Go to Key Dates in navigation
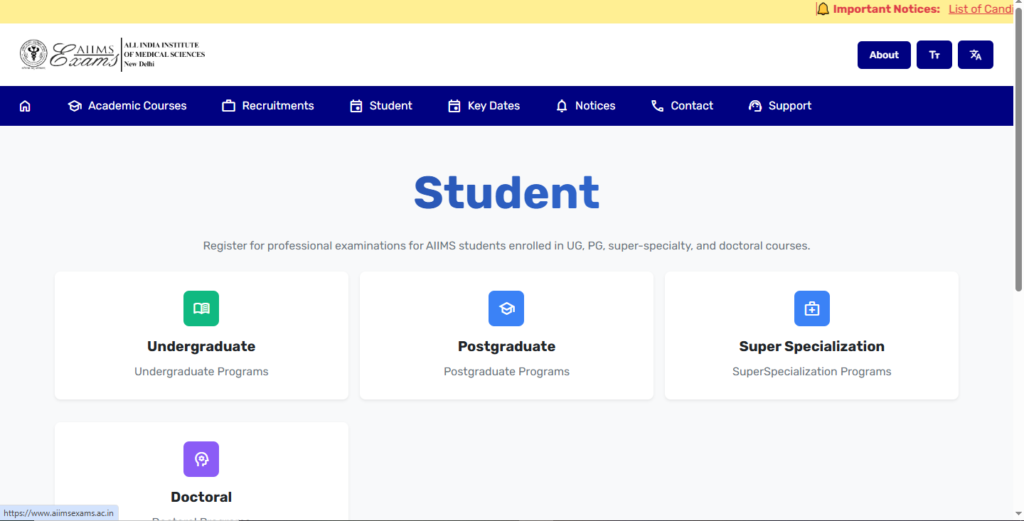Image resolution: width=1024 pixels, height=521 pixels. (x=484, y=106)
